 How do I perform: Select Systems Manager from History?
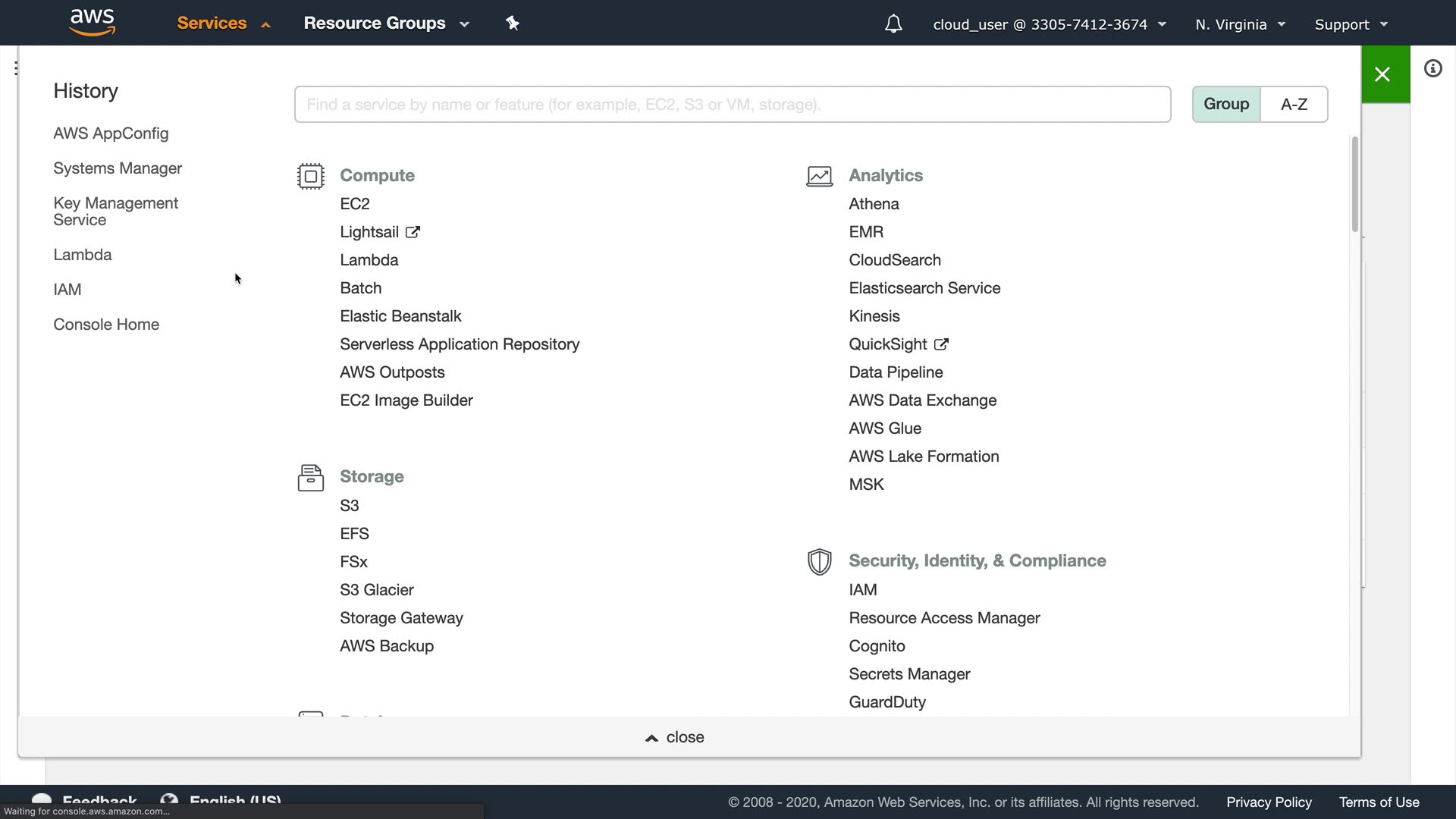pyautogui.click(x=118, y=168)
